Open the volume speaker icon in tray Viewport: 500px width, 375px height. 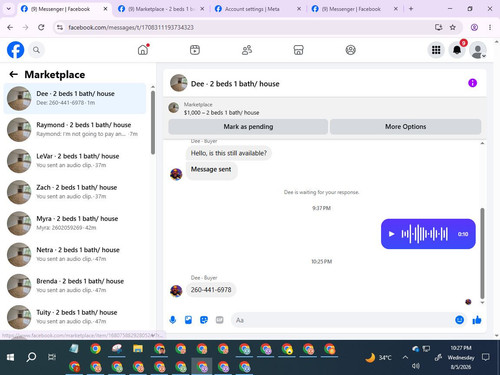pos(415,366)
